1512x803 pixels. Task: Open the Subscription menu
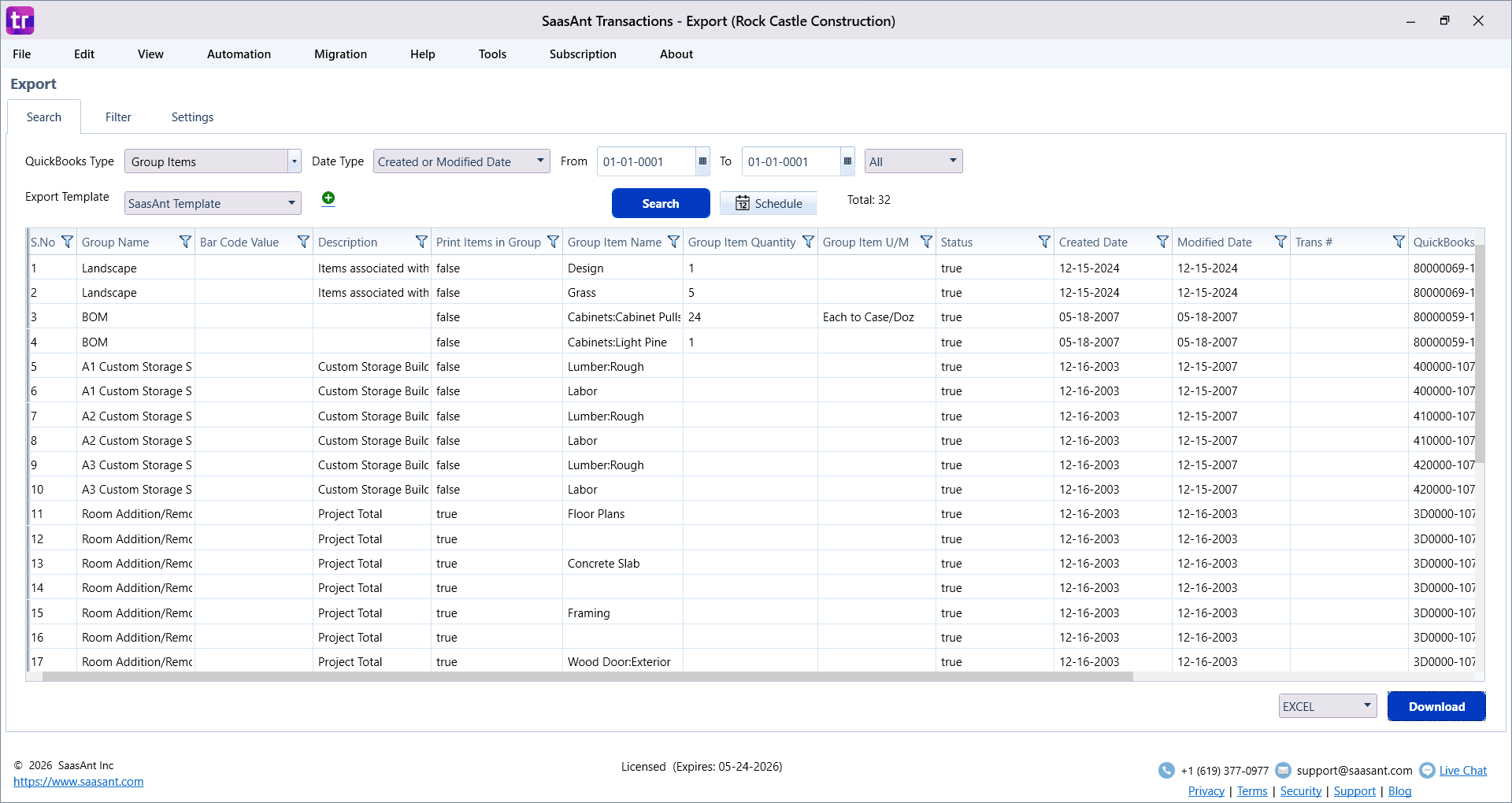pyautogui.click(x=583, y=54)
